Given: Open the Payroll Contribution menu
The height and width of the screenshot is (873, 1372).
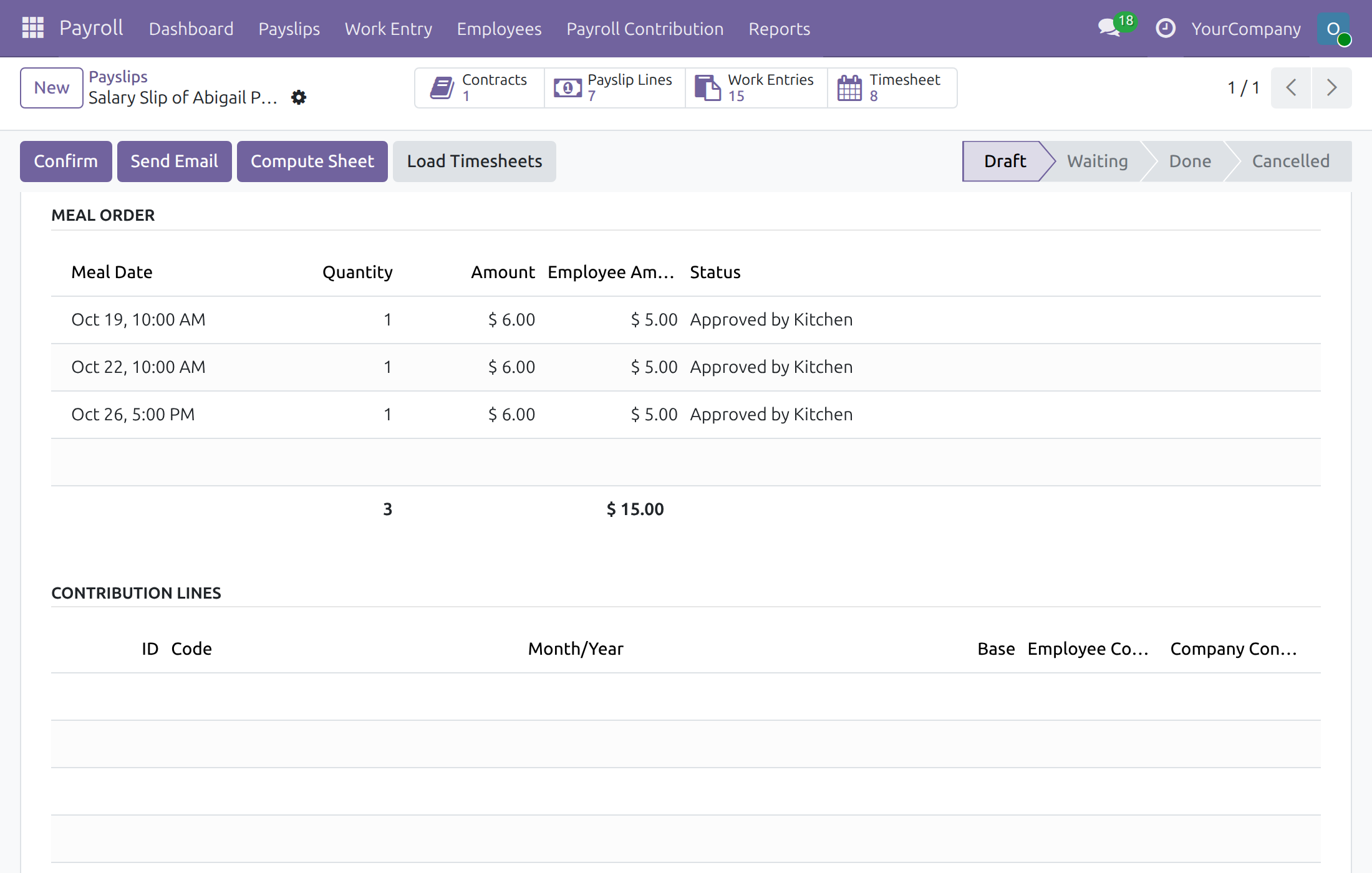Looking at the screenshot, I should point(645,29).
